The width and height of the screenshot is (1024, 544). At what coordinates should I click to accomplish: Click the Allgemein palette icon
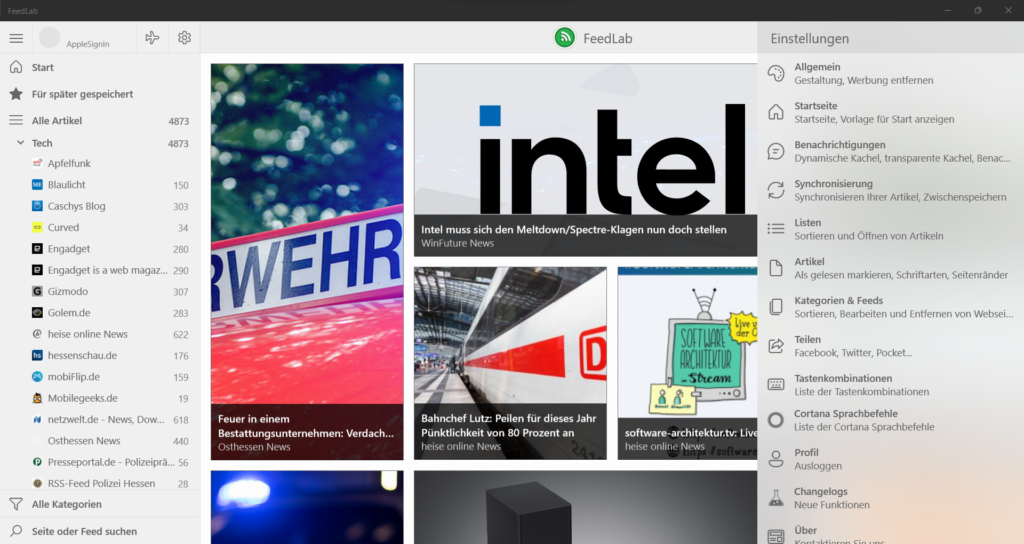click(x=775, y=73)
